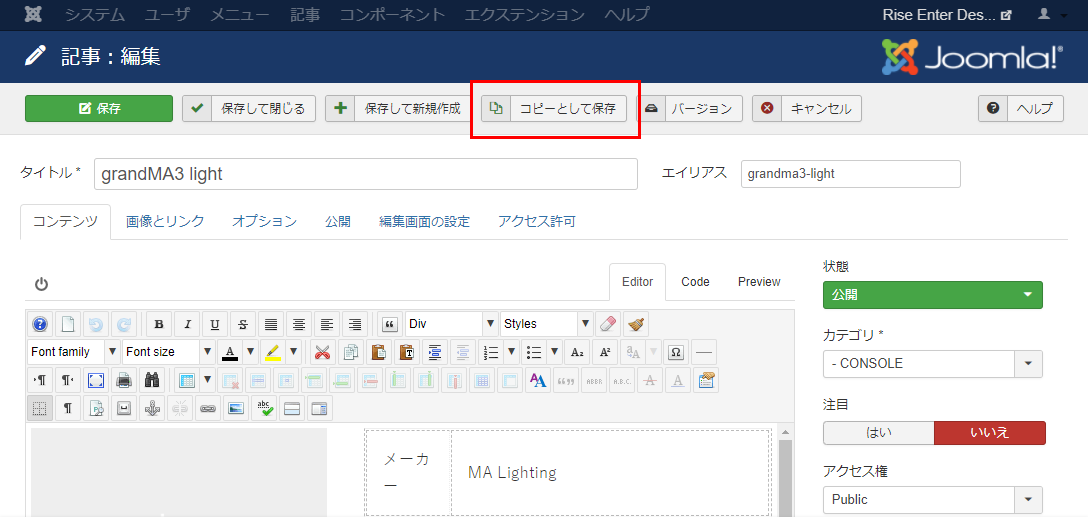Insert special character with Omega icon
This screenshot has width=1088, height=517.
pos(676,352)
